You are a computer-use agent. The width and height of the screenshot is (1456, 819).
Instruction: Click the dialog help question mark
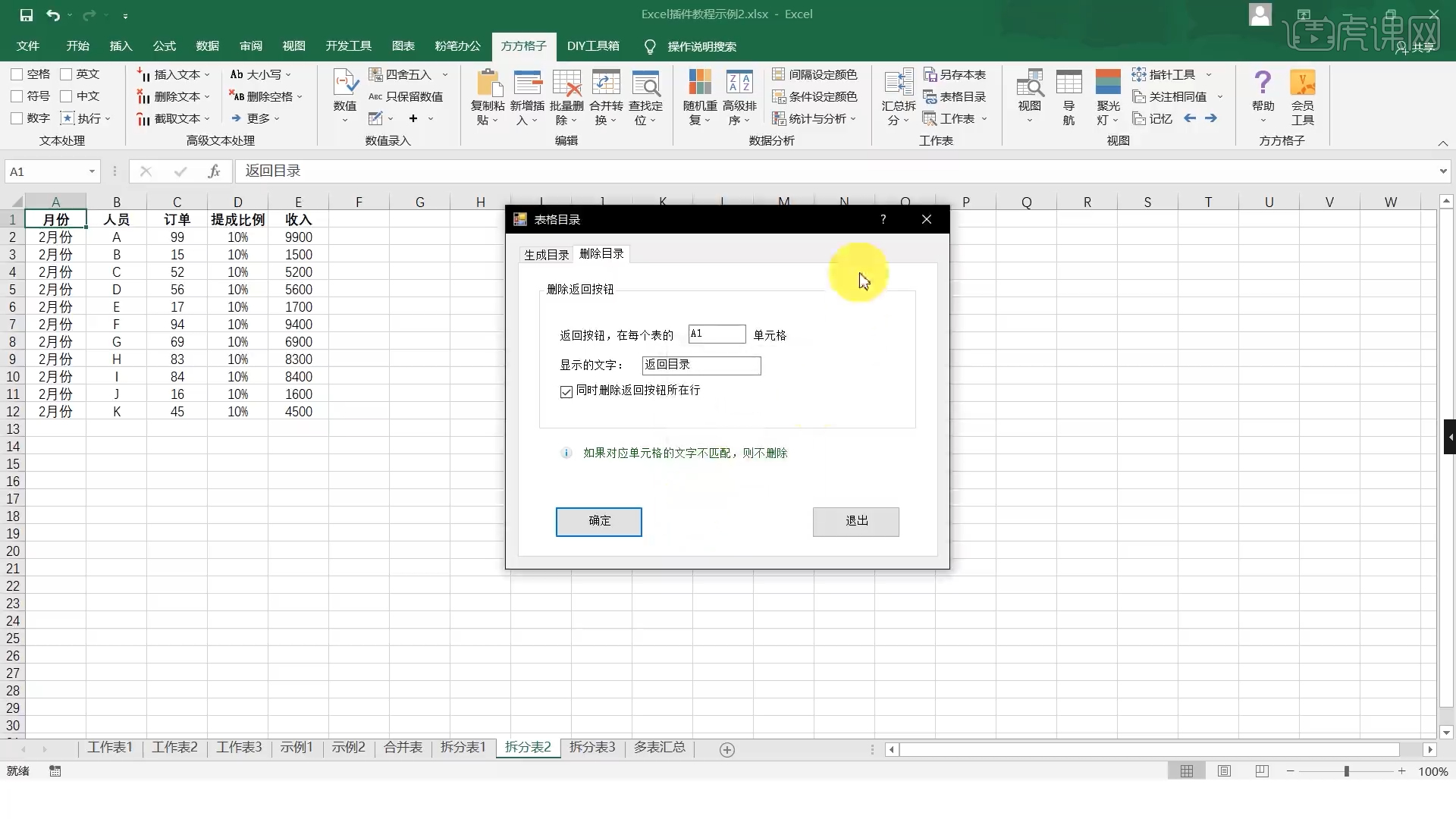(883, 219)
